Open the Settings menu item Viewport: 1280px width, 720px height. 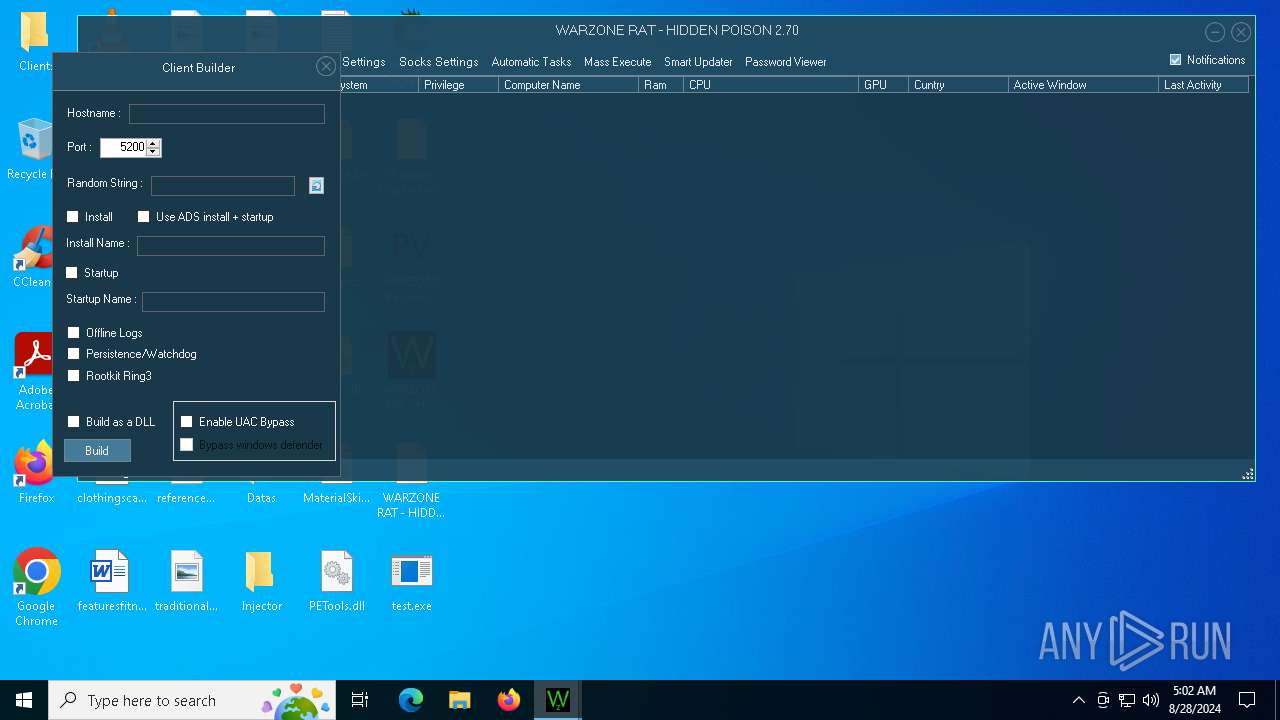[x=363, y=62]
